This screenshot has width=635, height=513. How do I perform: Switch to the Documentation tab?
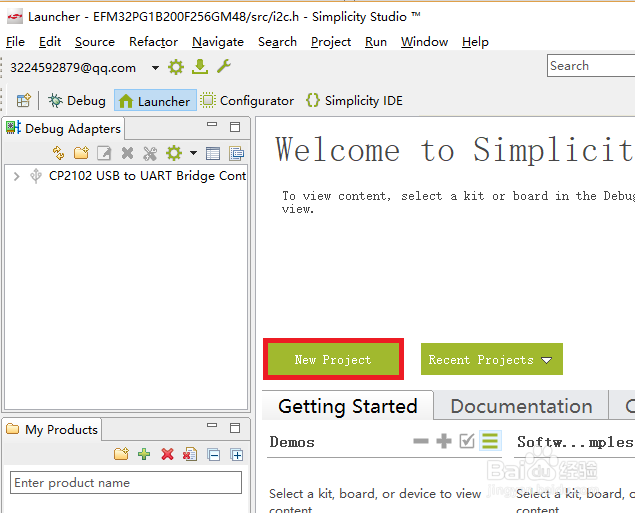click(x=521, y=406)
